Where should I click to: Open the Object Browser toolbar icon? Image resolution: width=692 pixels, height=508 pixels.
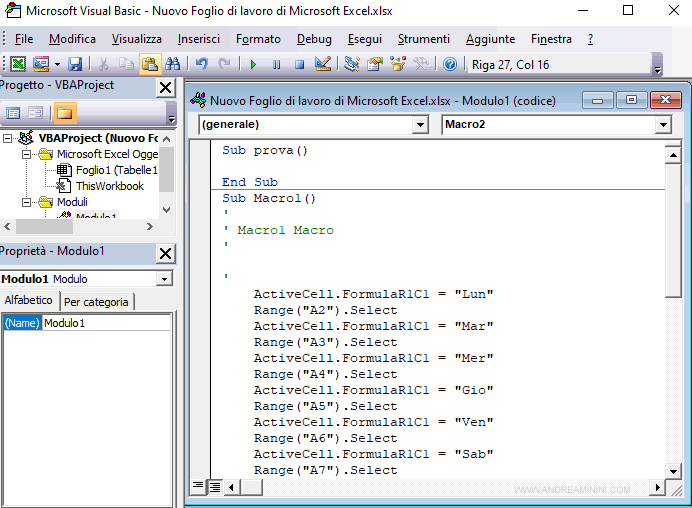tap(398, 64)
